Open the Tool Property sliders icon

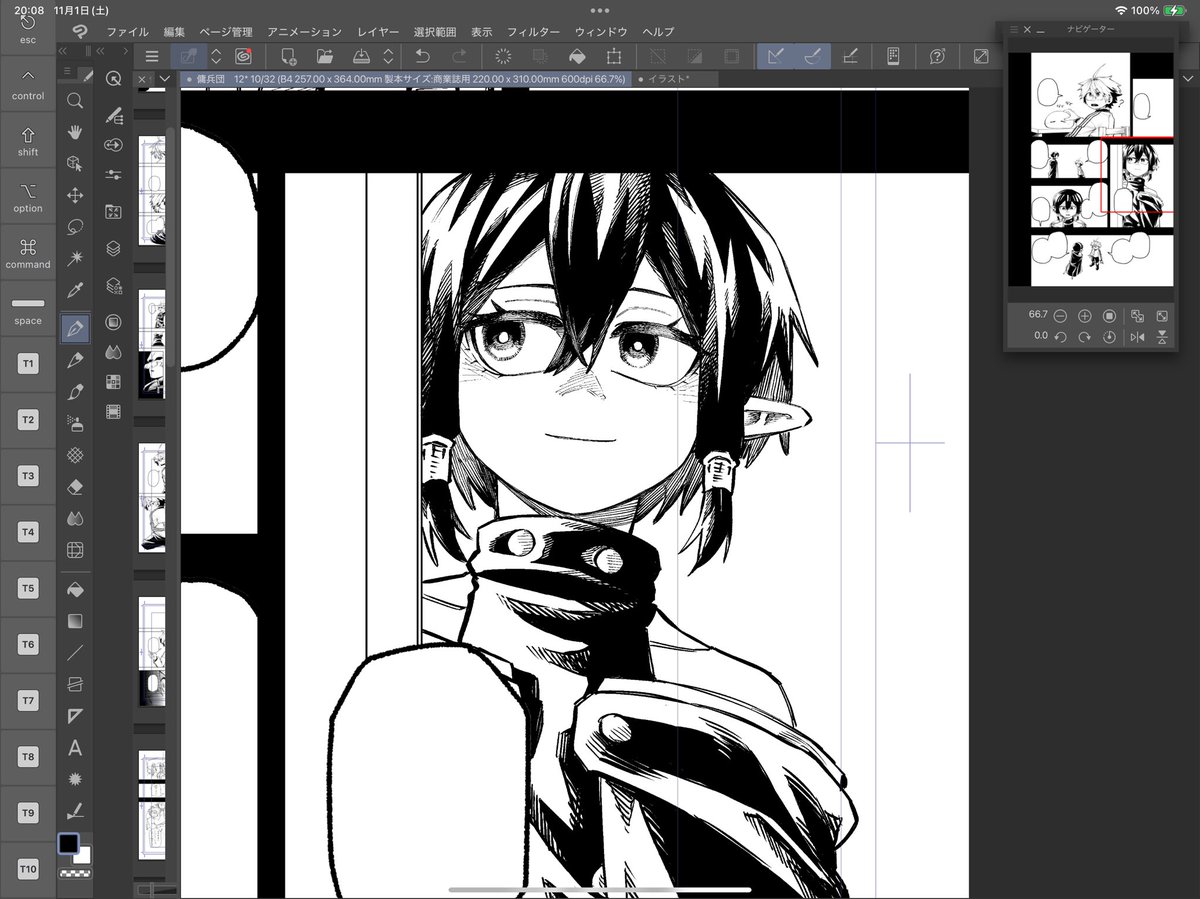click(113, 176)
